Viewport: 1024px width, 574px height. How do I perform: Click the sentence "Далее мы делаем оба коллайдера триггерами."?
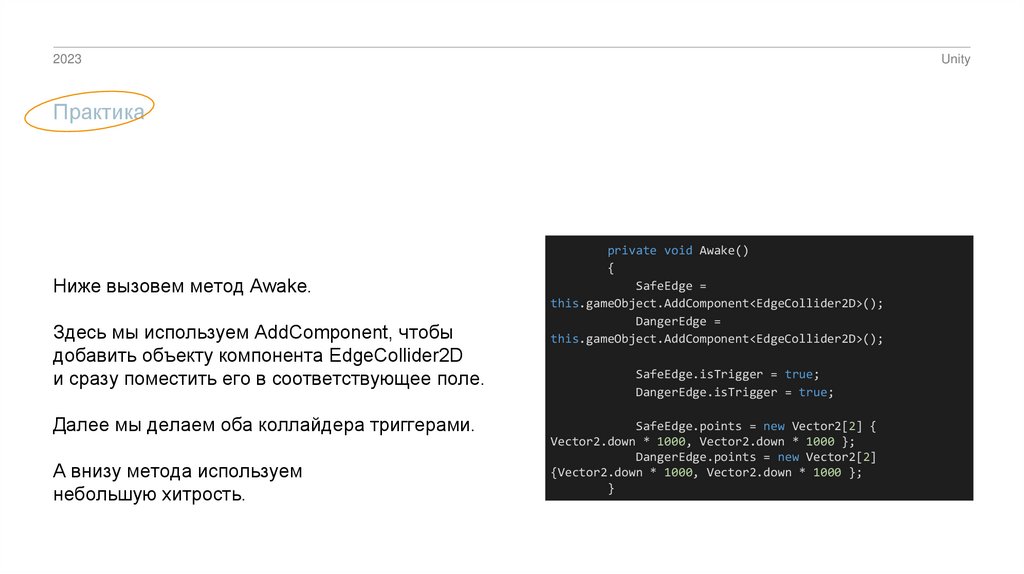click(x=263, y=425)
